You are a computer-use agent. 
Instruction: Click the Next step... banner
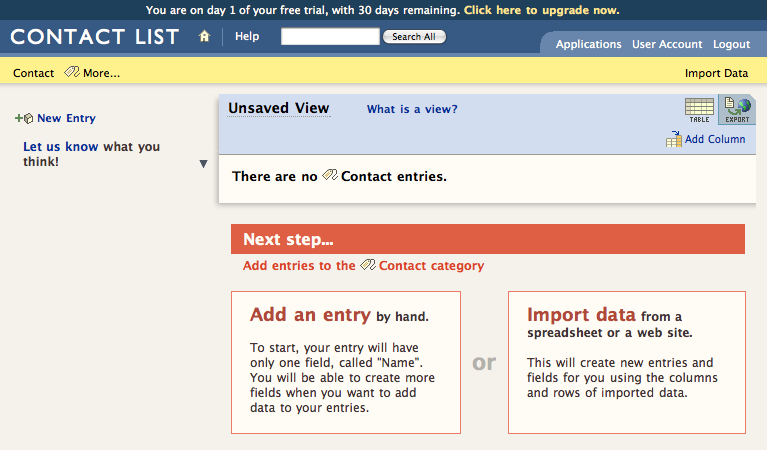(488, 239)
